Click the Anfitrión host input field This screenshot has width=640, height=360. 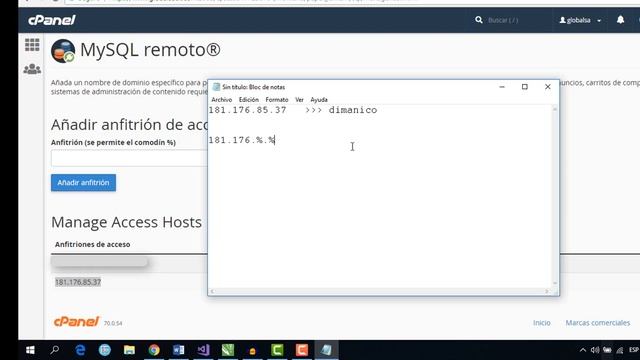129,158
